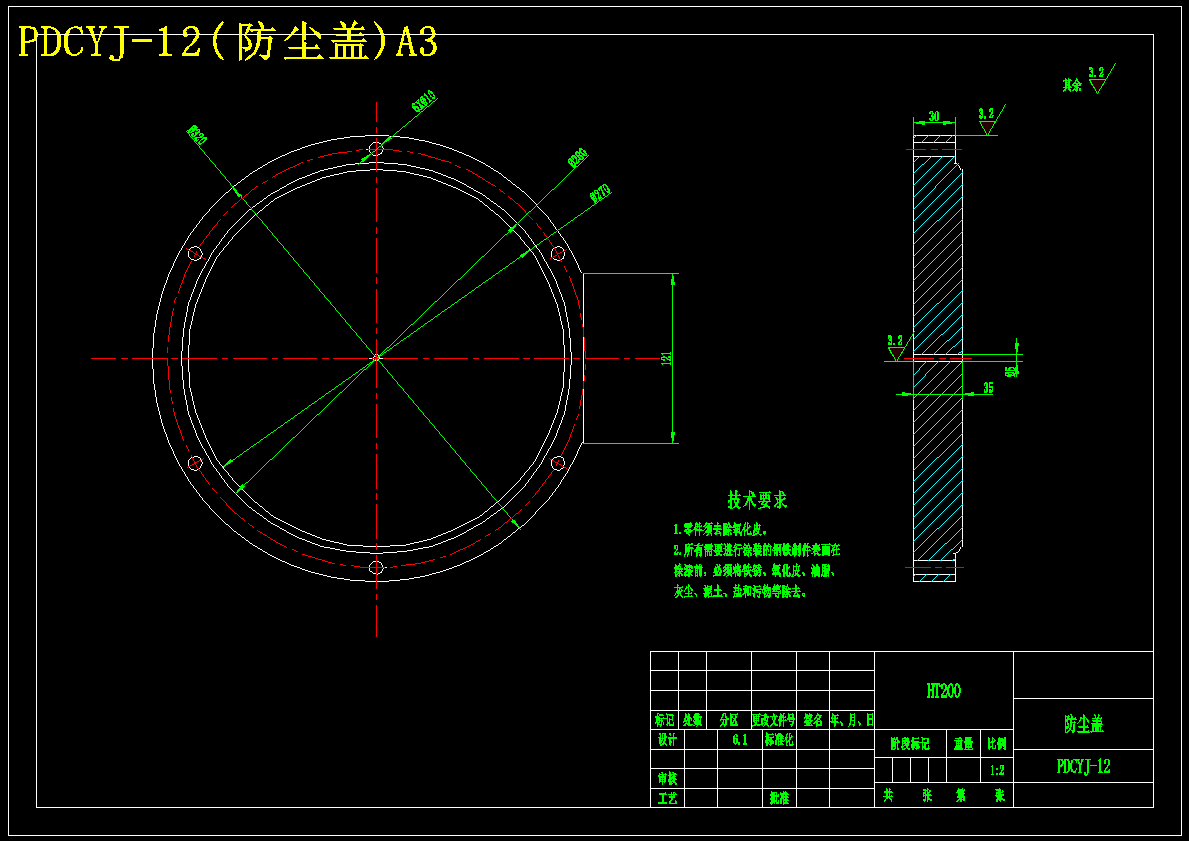Select the "30" width dimension text

pyautogui.click(x=934, y=116)
